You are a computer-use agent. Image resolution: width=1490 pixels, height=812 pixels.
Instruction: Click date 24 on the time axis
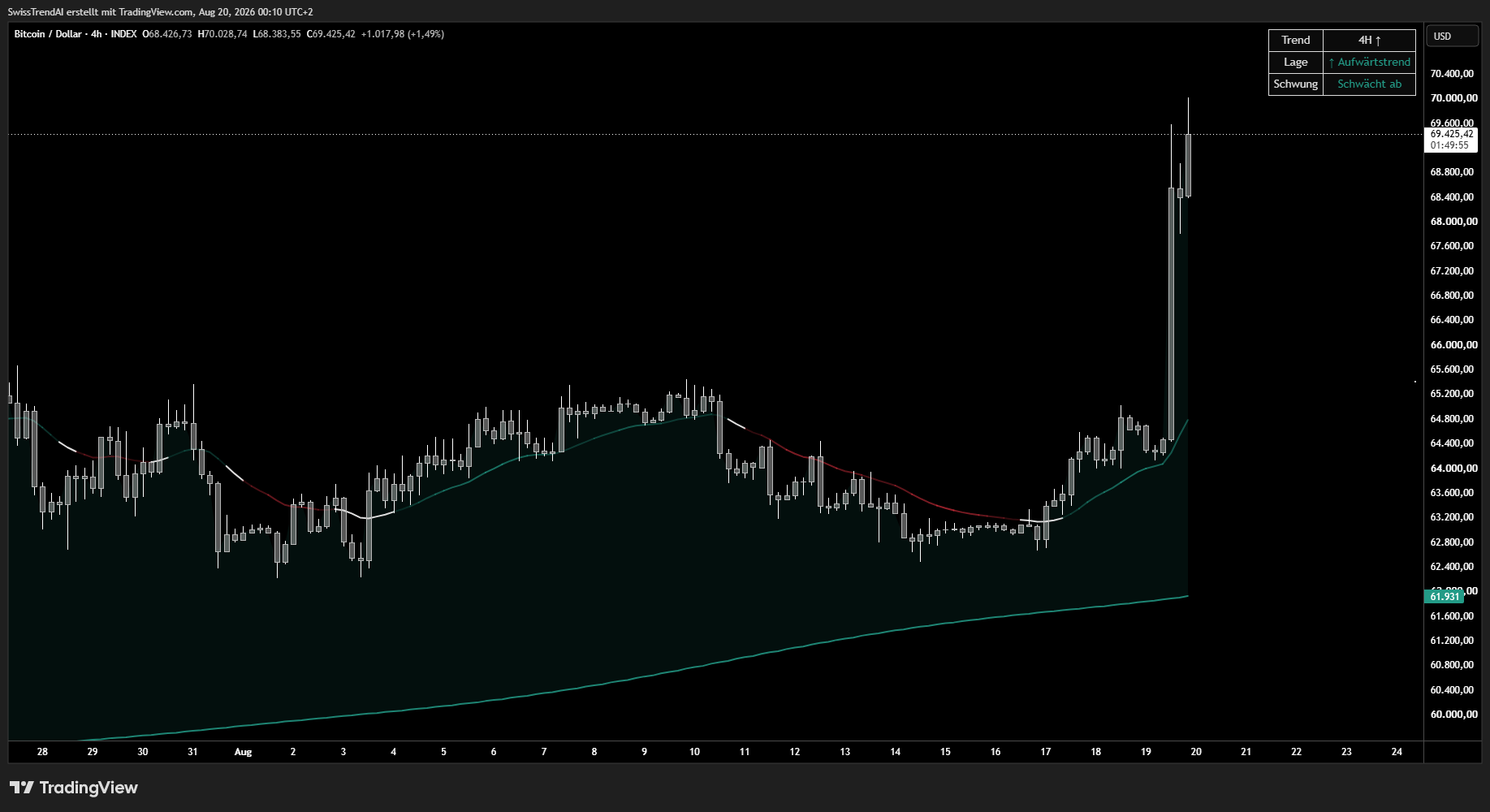point(1397,752)
